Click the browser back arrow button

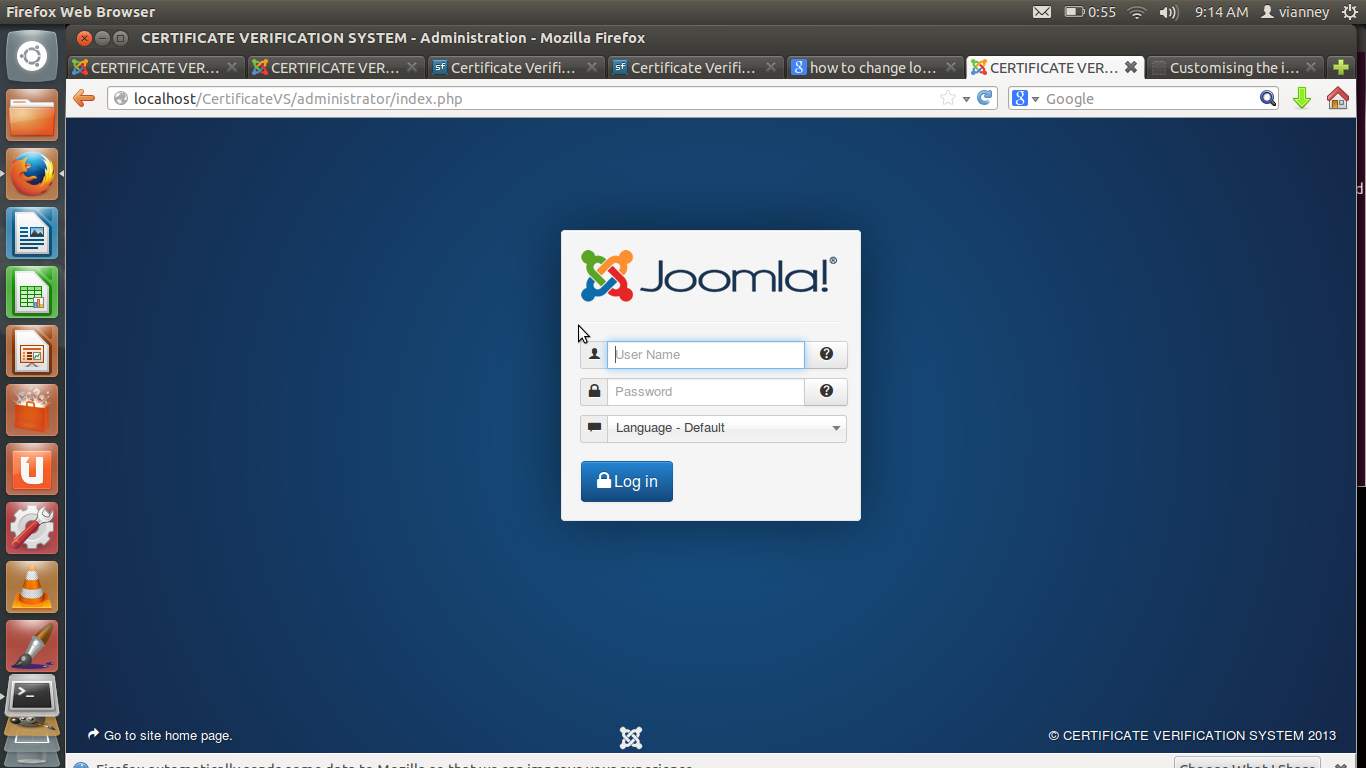click(x=84, y=98)
